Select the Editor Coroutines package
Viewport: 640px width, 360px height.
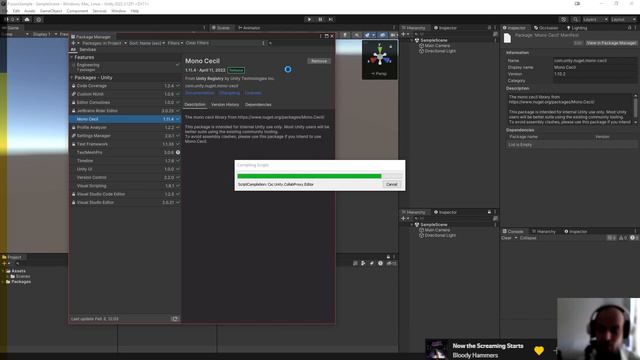click(x=125, y=102)
